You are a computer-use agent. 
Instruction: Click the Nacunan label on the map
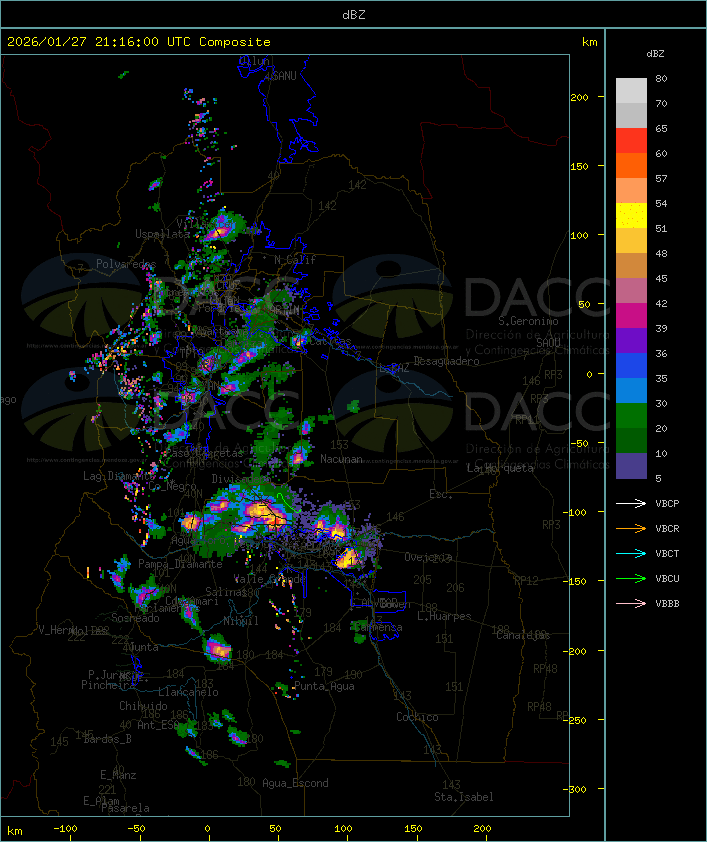340,459
